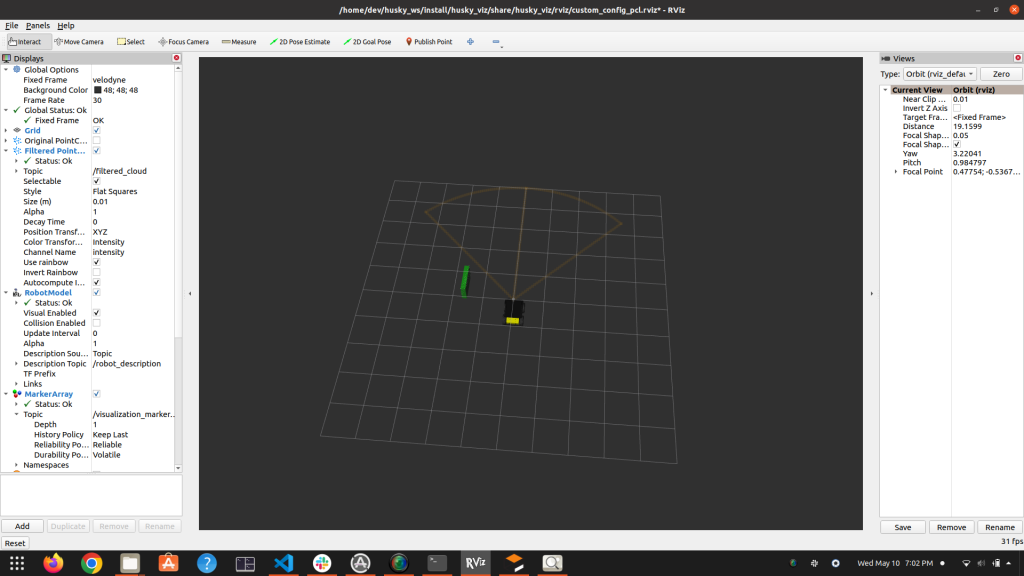Choose the 2D Pose Estimate tool
The image size is (1024, 576).
[x=300, y=42]
